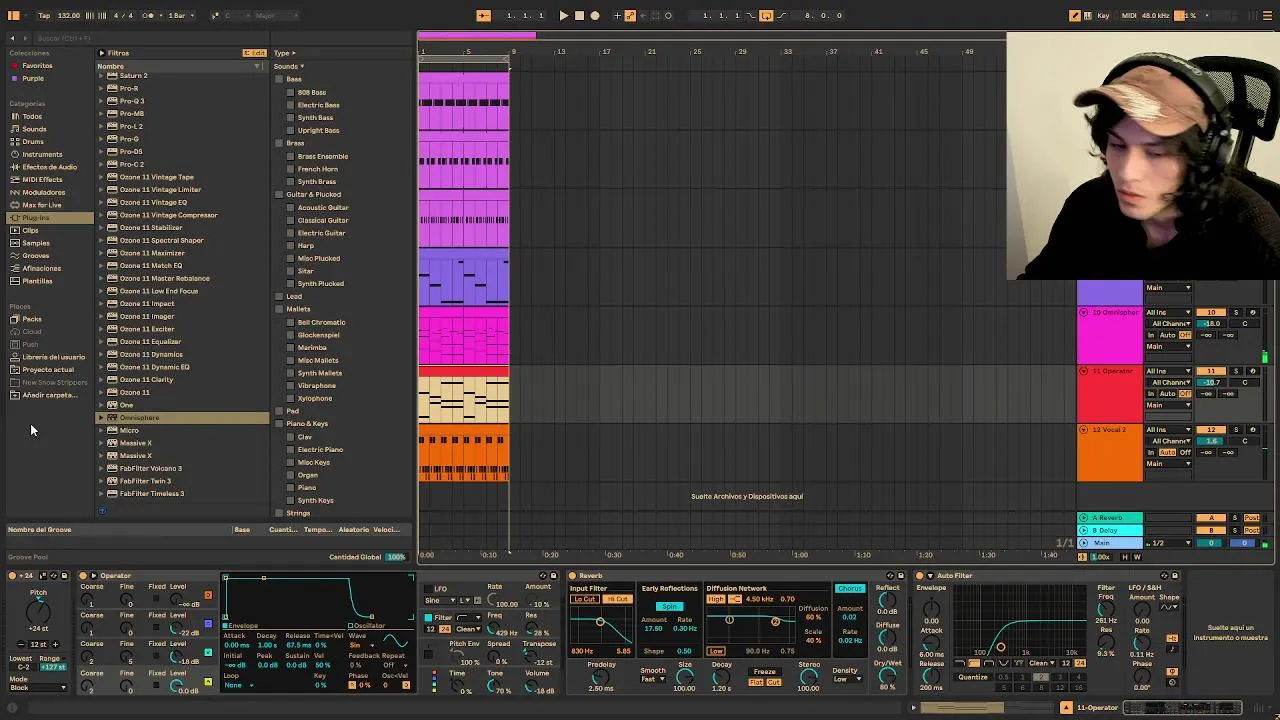Toggle the computer MIDI keyboard icon
This screenshot has height=720, width=1280.
[x=1089, y=15]
